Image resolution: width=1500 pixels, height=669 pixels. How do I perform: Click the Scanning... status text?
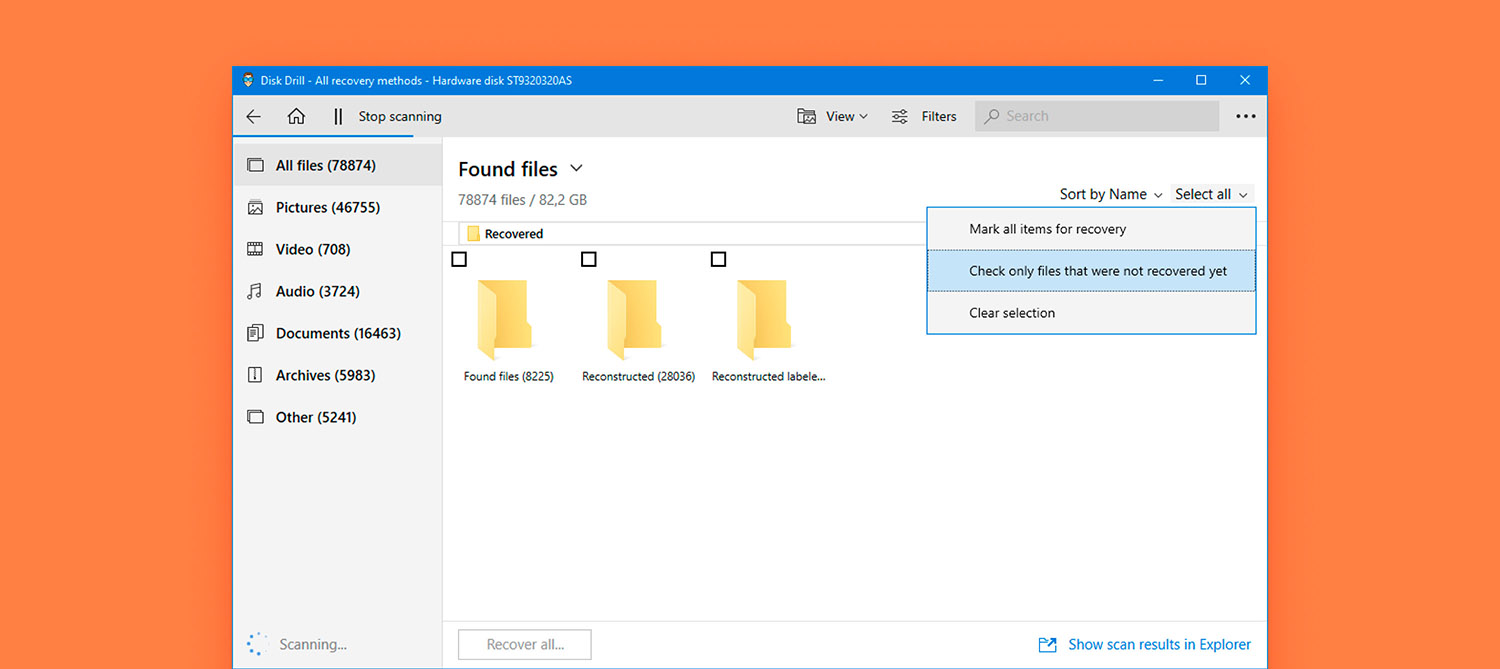(313, 645)
